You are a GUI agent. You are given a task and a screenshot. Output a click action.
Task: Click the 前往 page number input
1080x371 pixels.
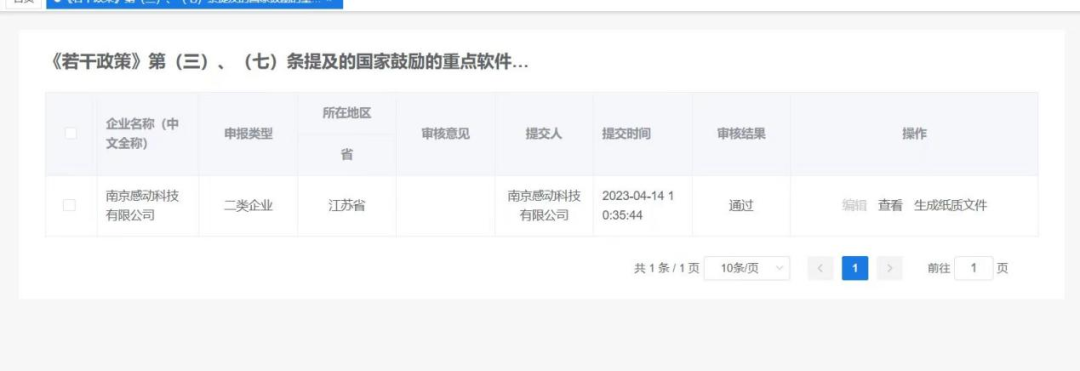(973, 268)
